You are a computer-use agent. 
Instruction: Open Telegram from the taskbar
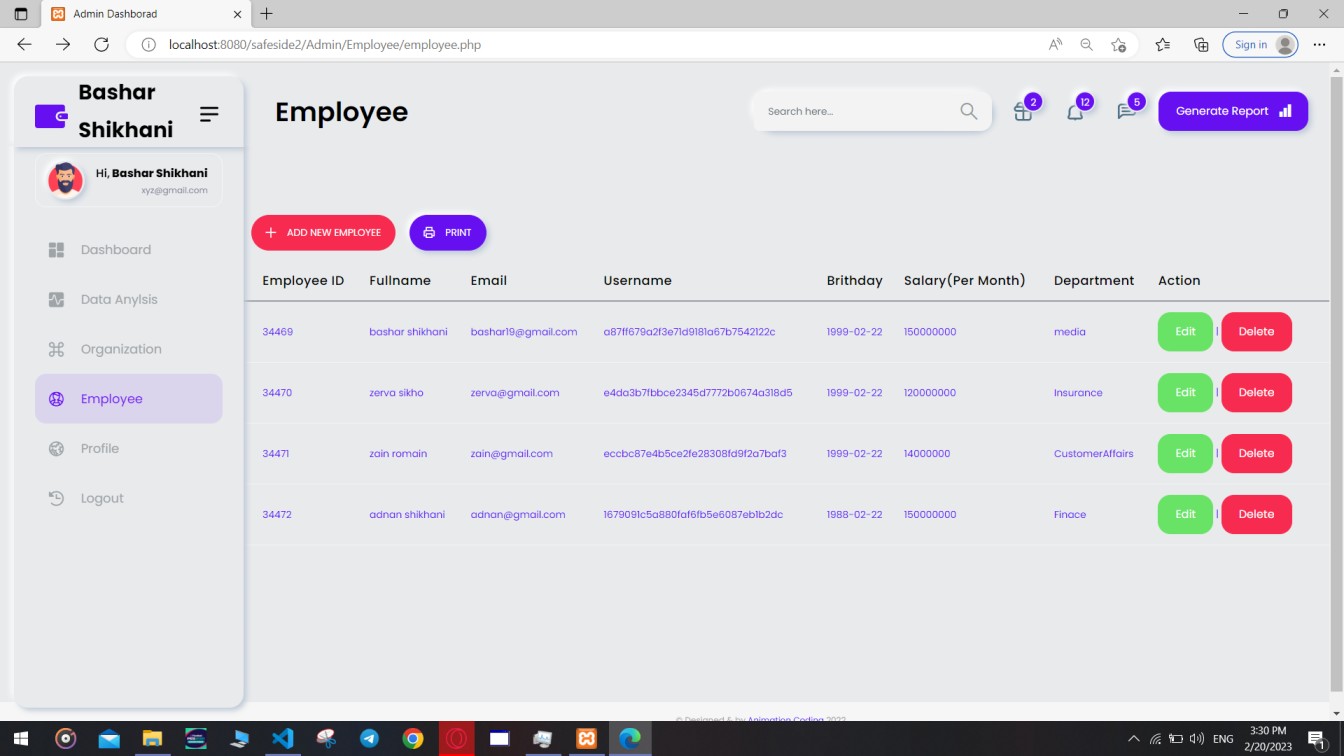pos(369,739)
